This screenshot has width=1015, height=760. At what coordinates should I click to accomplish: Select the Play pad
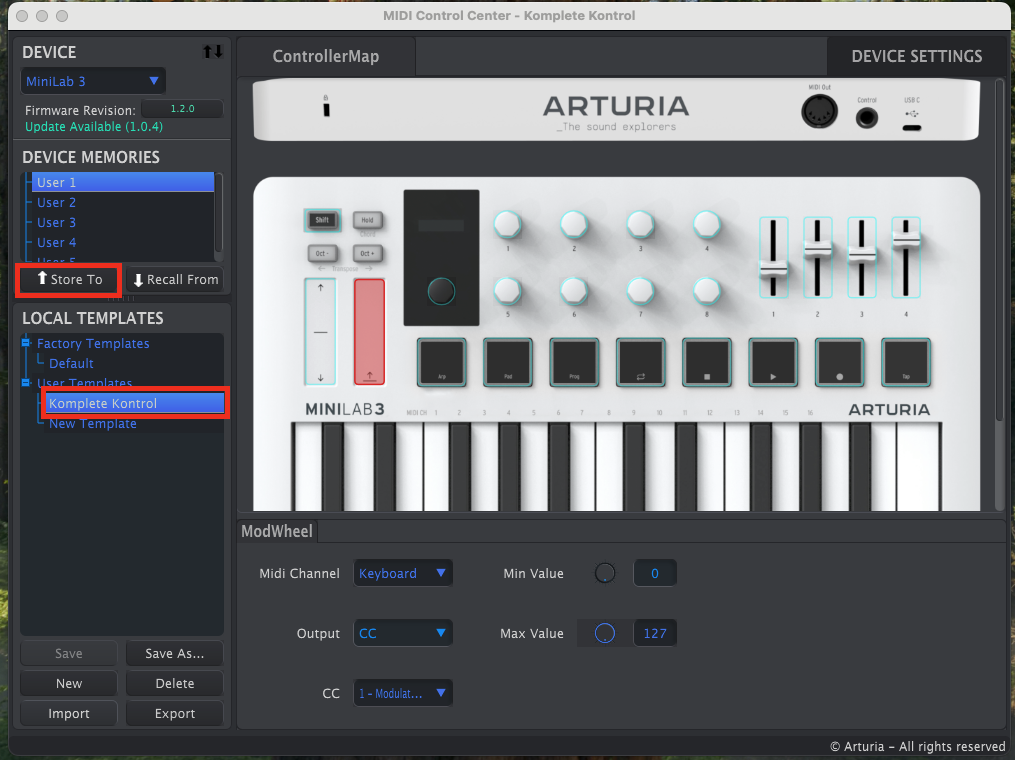point(774,363)
